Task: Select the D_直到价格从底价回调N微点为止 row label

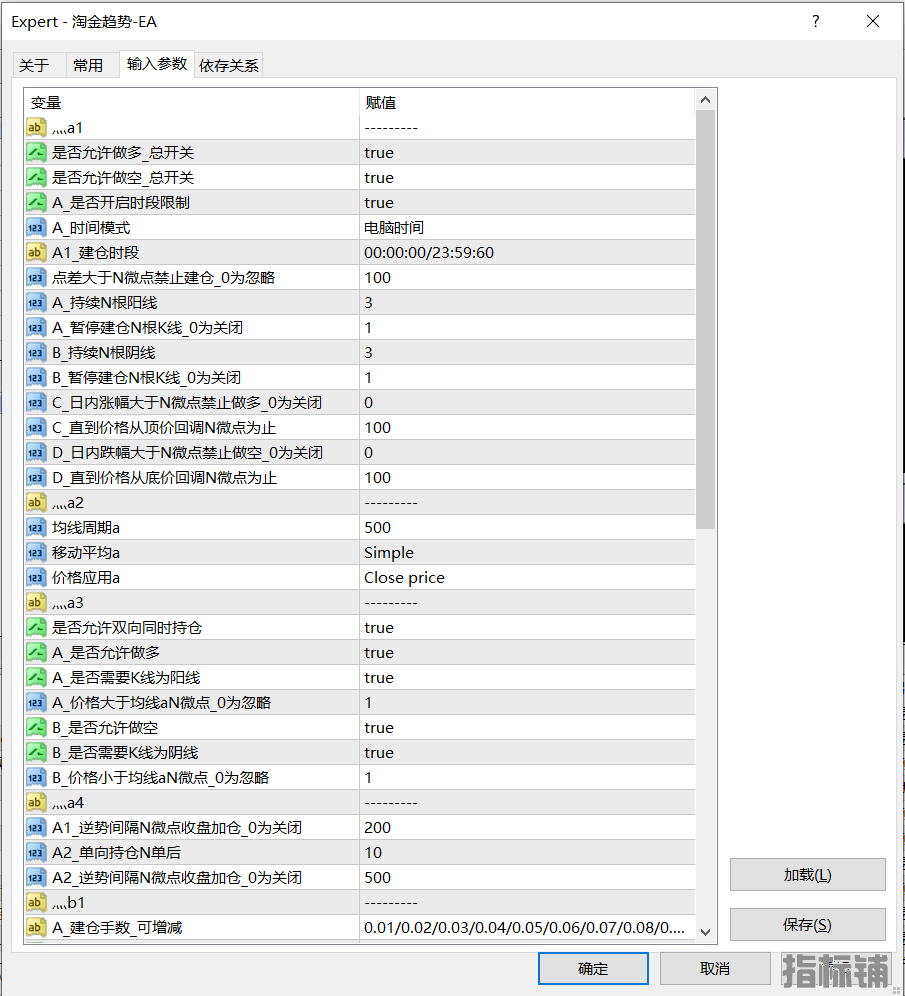Action: [164, 478]
